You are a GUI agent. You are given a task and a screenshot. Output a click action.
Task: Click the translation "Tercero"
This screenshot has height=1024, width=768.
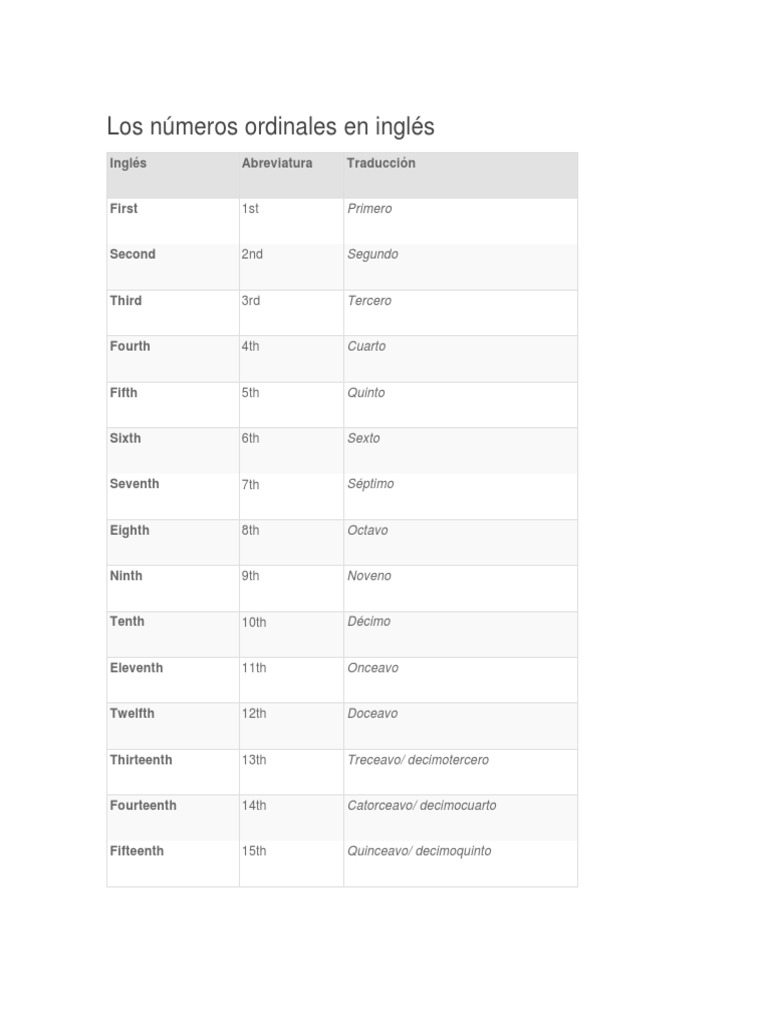click(369, 301)
